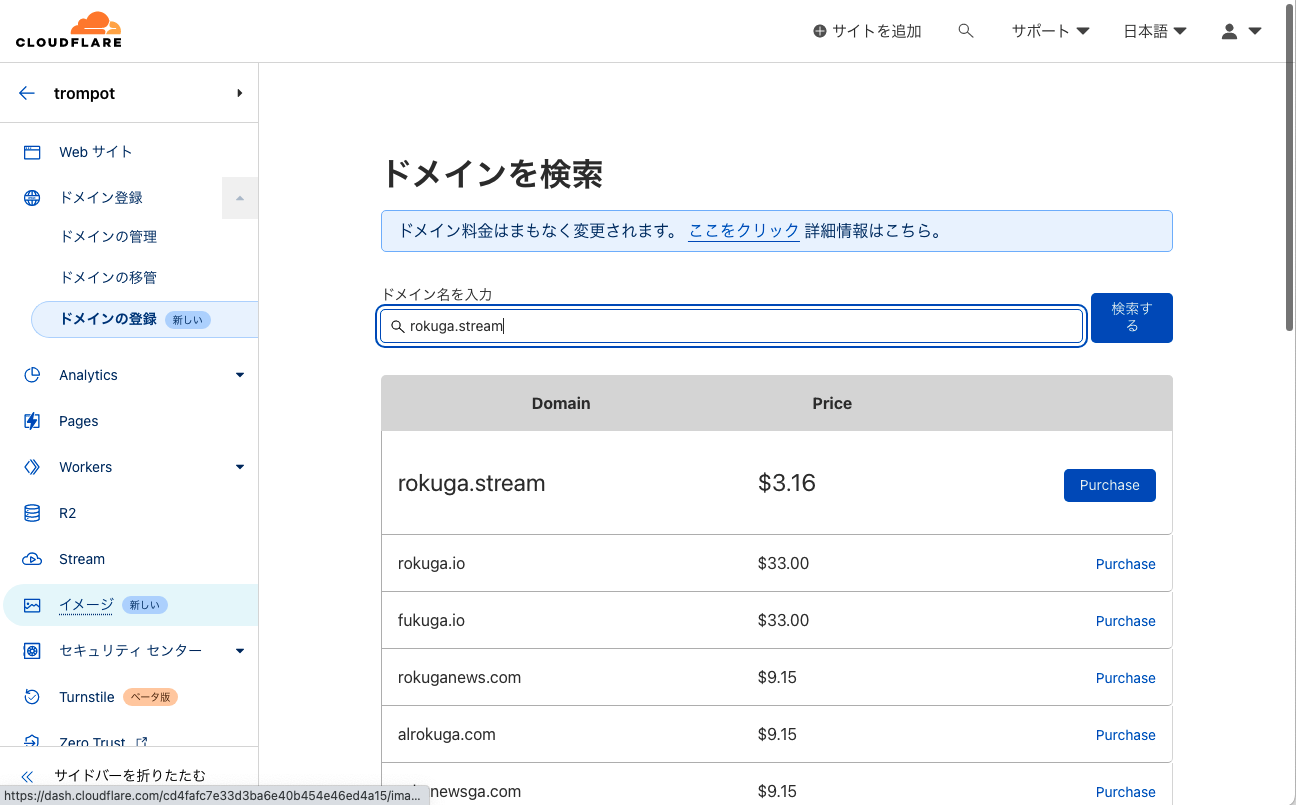Click the Web サイト icon in sidebar
The image size is (1296, 805).
coord(31,151)
